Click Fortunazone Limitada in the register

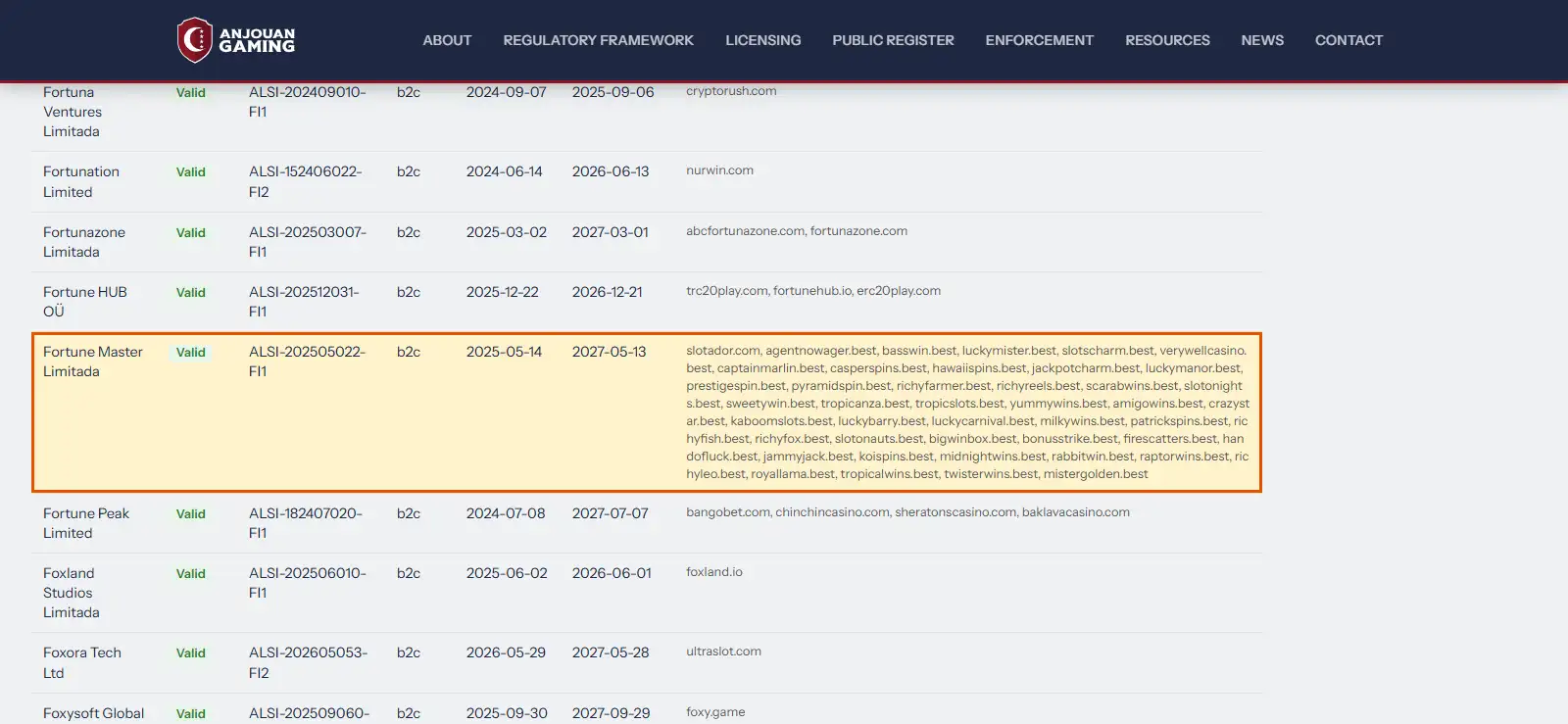click(84, 242)
